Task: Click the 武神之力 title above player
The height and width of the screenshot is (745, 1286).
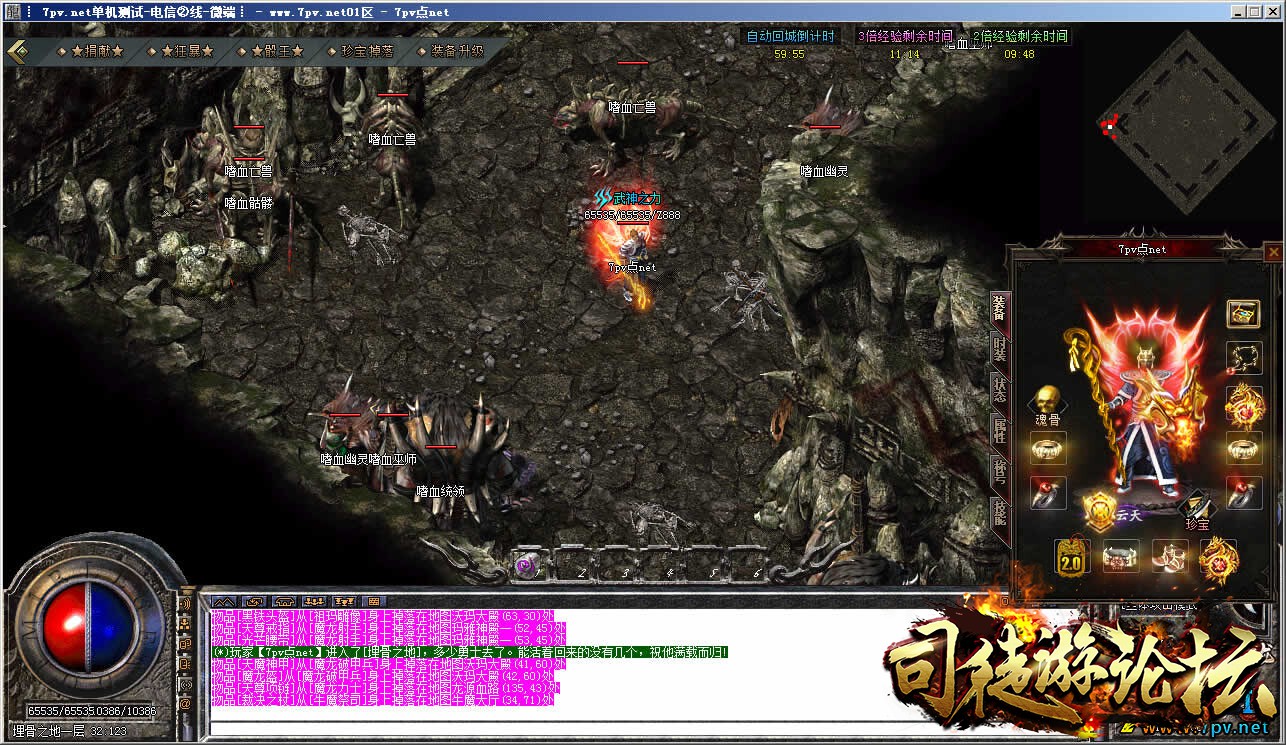Action: [x=636, y=199]
